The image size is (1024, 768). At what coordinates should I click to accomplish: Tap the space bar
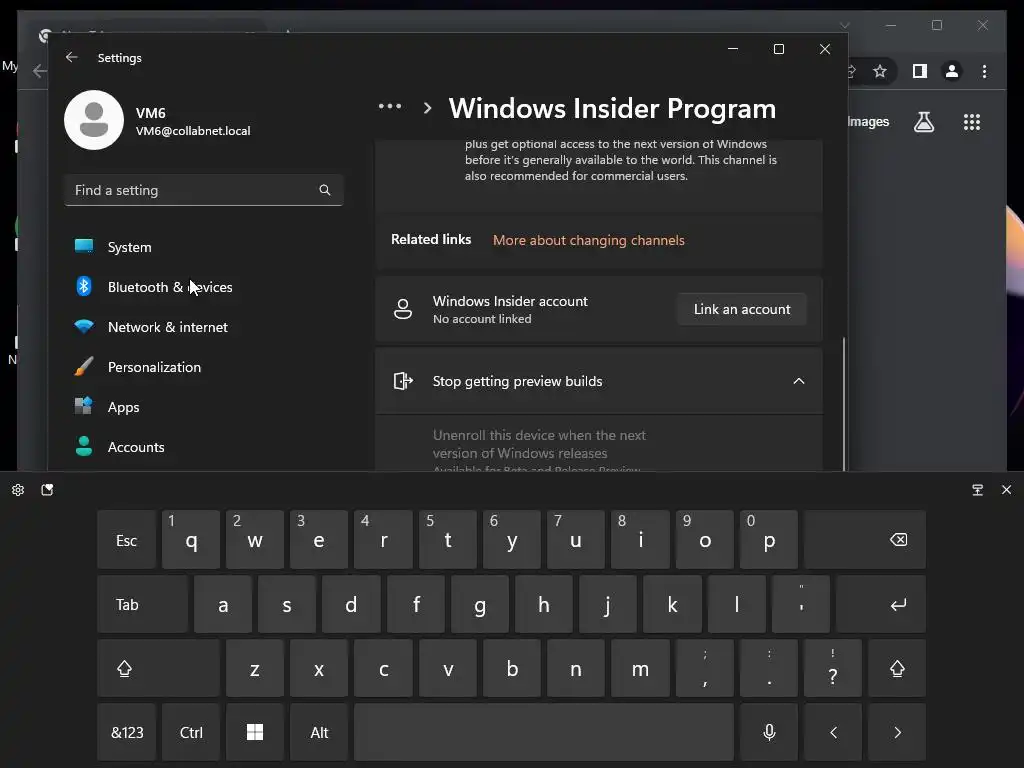click(544, 732)
